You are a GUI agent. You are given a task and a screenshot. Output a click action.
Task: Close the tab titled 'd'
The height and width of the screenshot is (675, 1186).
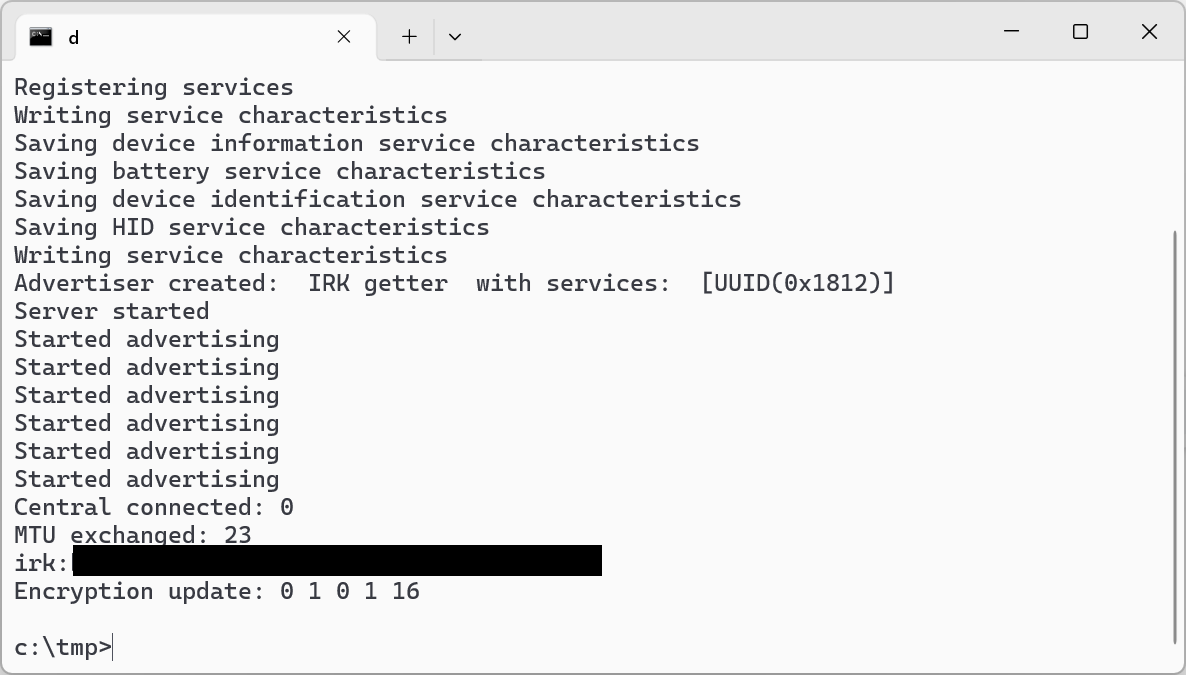click(343, 36)
